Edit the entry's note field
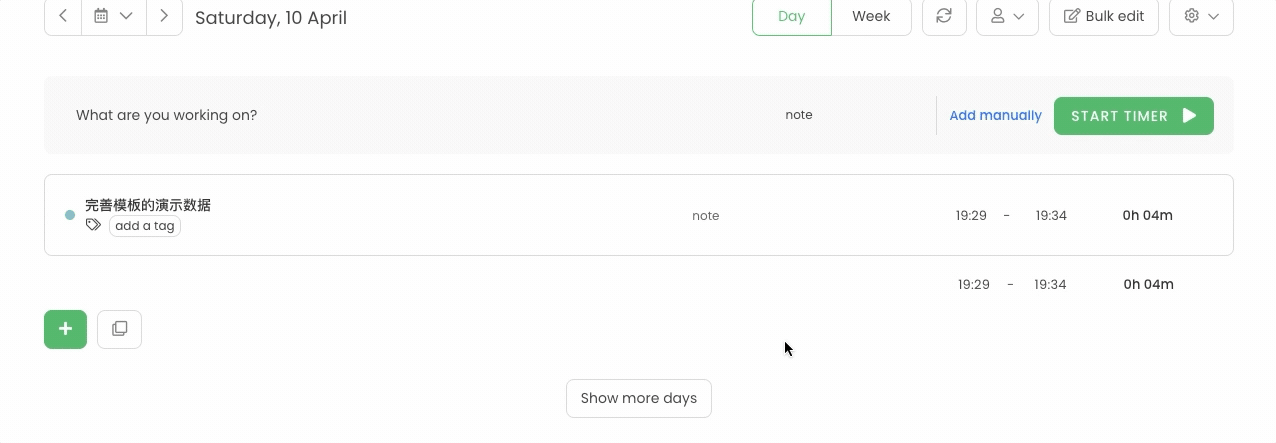The image size is (1276, 443). 706,215
